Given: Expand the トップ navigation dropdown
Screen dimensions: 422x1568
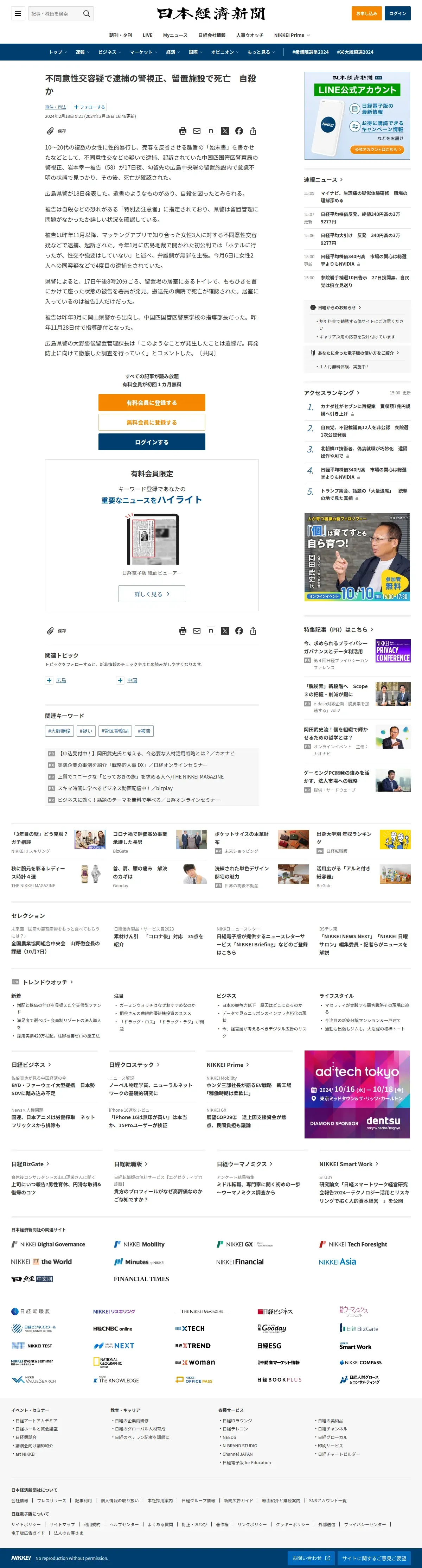Looking at the screenshot, I should (58, 52).
